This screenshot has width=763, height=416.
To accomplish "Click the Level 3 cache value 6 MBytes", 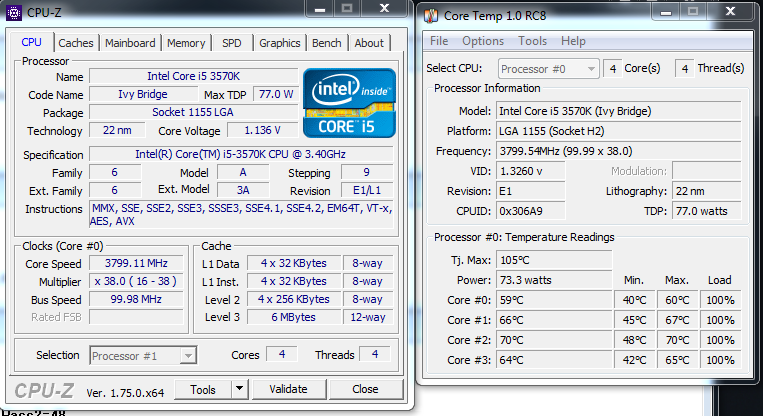I will 294,317.
